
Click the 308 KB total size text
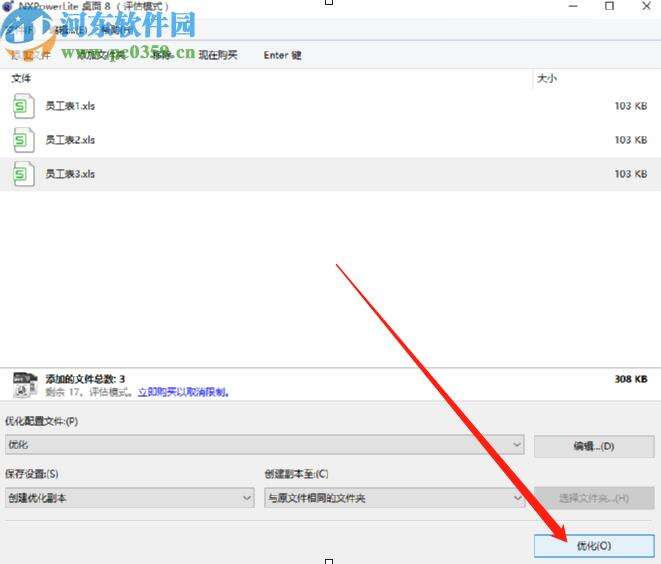click(x=631, y=379)
